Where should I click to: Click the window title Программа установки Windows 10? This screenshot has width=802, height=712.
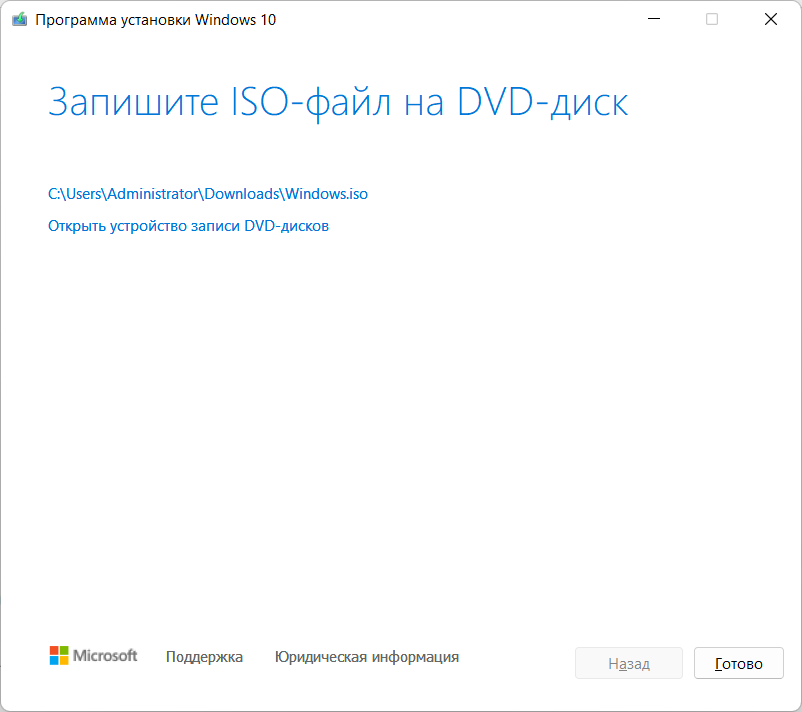click(x=155, y=20)
